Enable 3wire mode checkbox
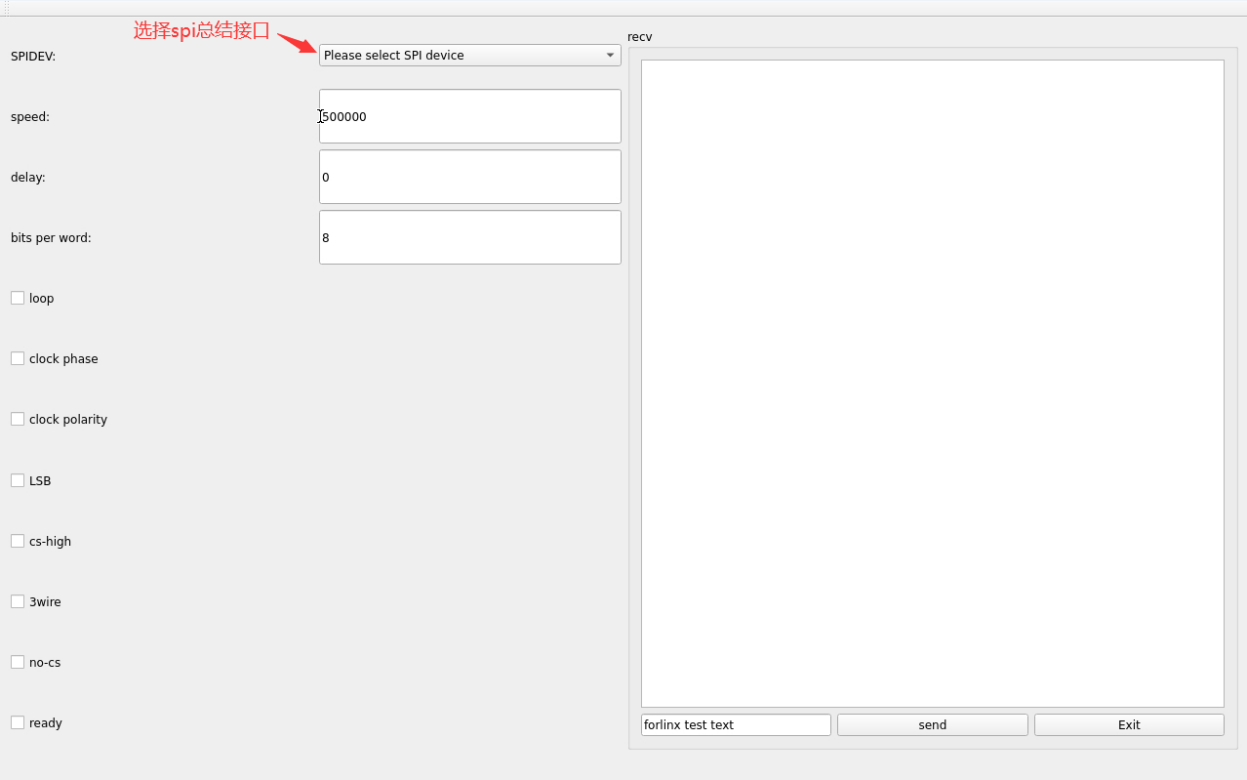The width and height of the screenshot is (1247, 780). (18, 601)
